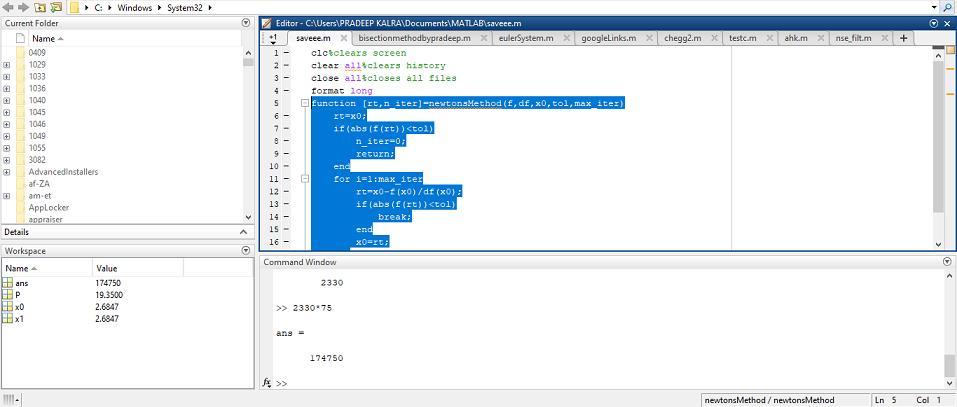The width and height of the screenshot is (957, 407).
Task: Switch to the testc.m tab
Action: [743, 38]
